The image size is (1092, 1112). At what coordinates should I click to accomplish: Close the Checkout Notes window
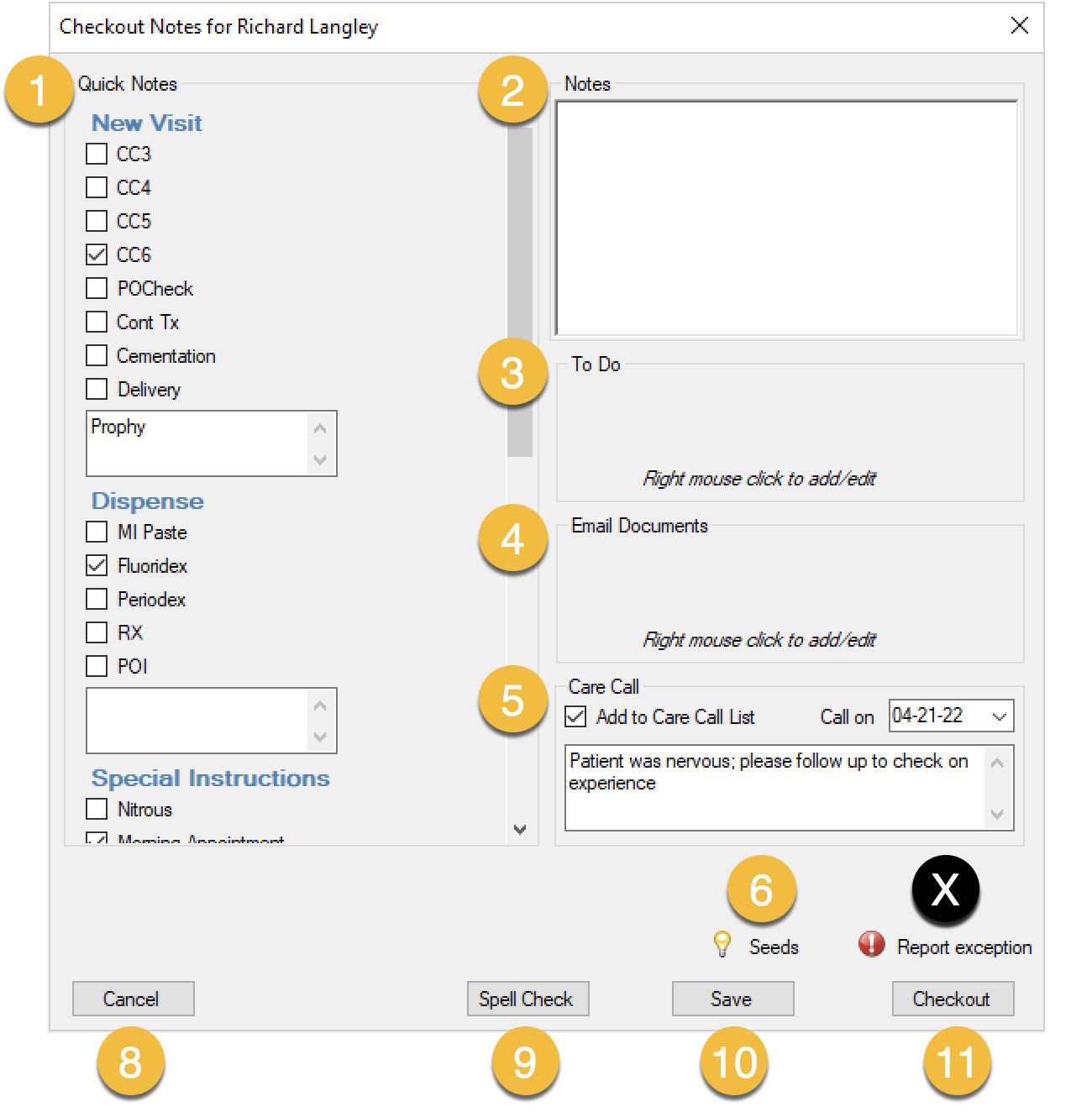[1020, 25]
